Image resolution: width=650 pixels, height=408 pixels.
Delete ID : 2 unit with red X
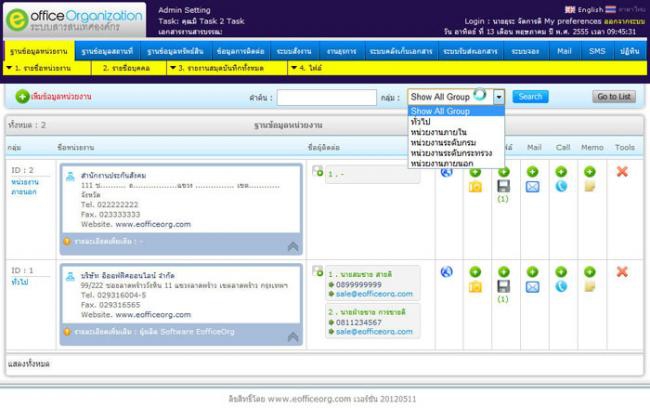(x=622, y=171)
